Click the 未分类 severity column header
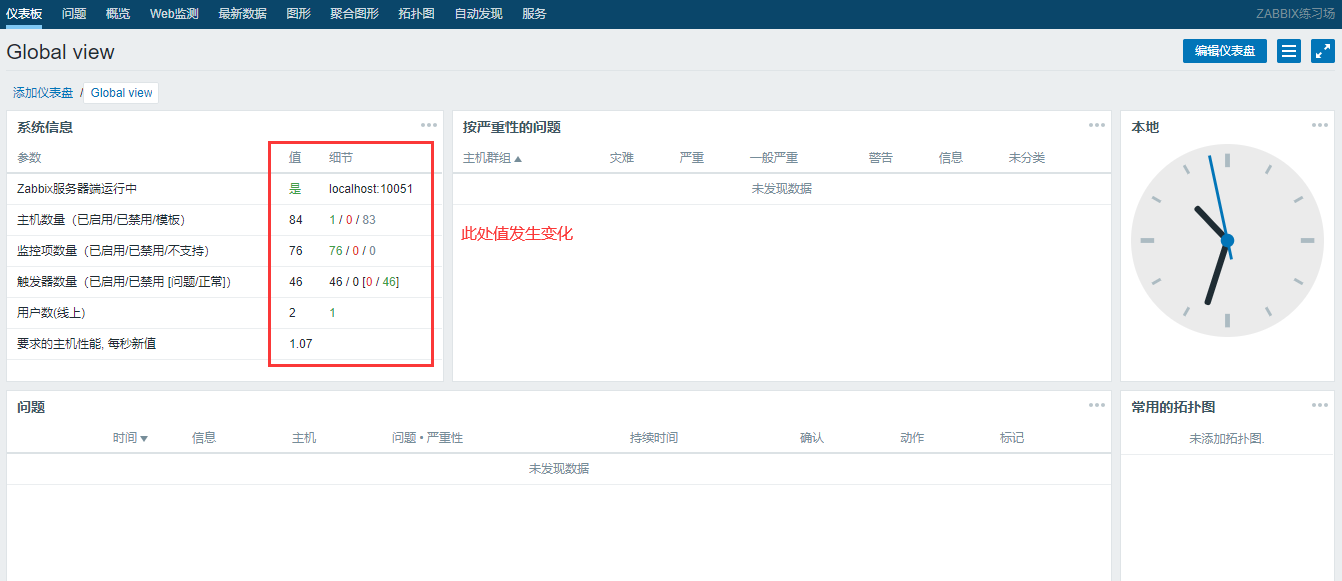This screenshot has width=1342, height=581. tap(1027, 158)
